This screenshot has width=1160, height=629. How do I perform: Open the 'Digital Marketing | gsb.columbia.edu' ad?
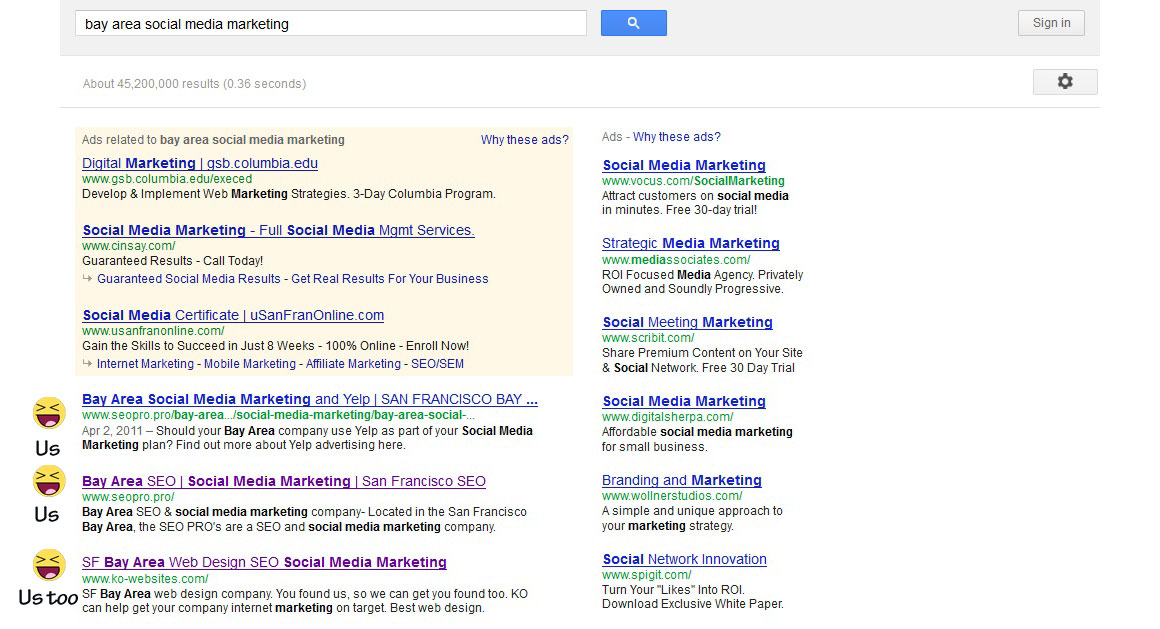(200, 164)
